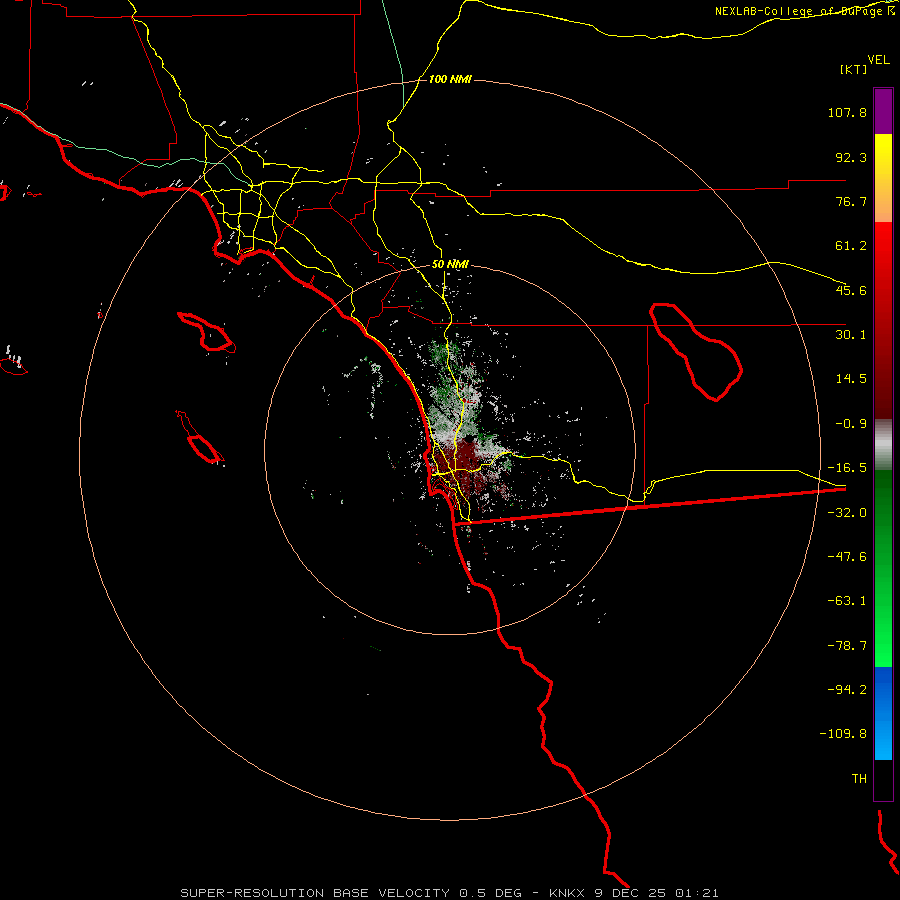Click the 107.8 scale value
Viewport: 900px width, 900px height.
[847, 112]
